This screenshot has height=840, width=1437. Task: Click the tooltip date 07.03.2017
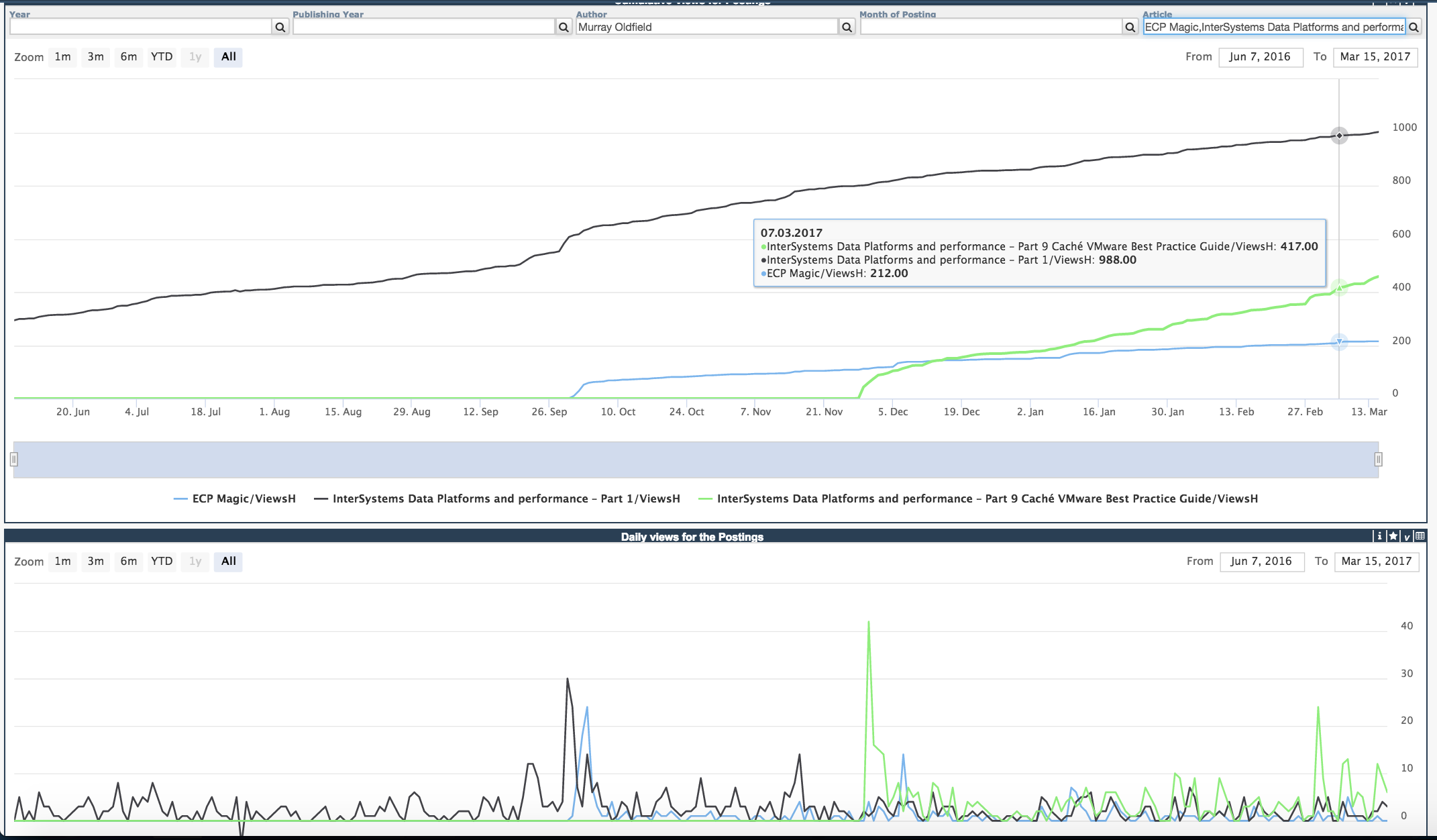point(791,233)
